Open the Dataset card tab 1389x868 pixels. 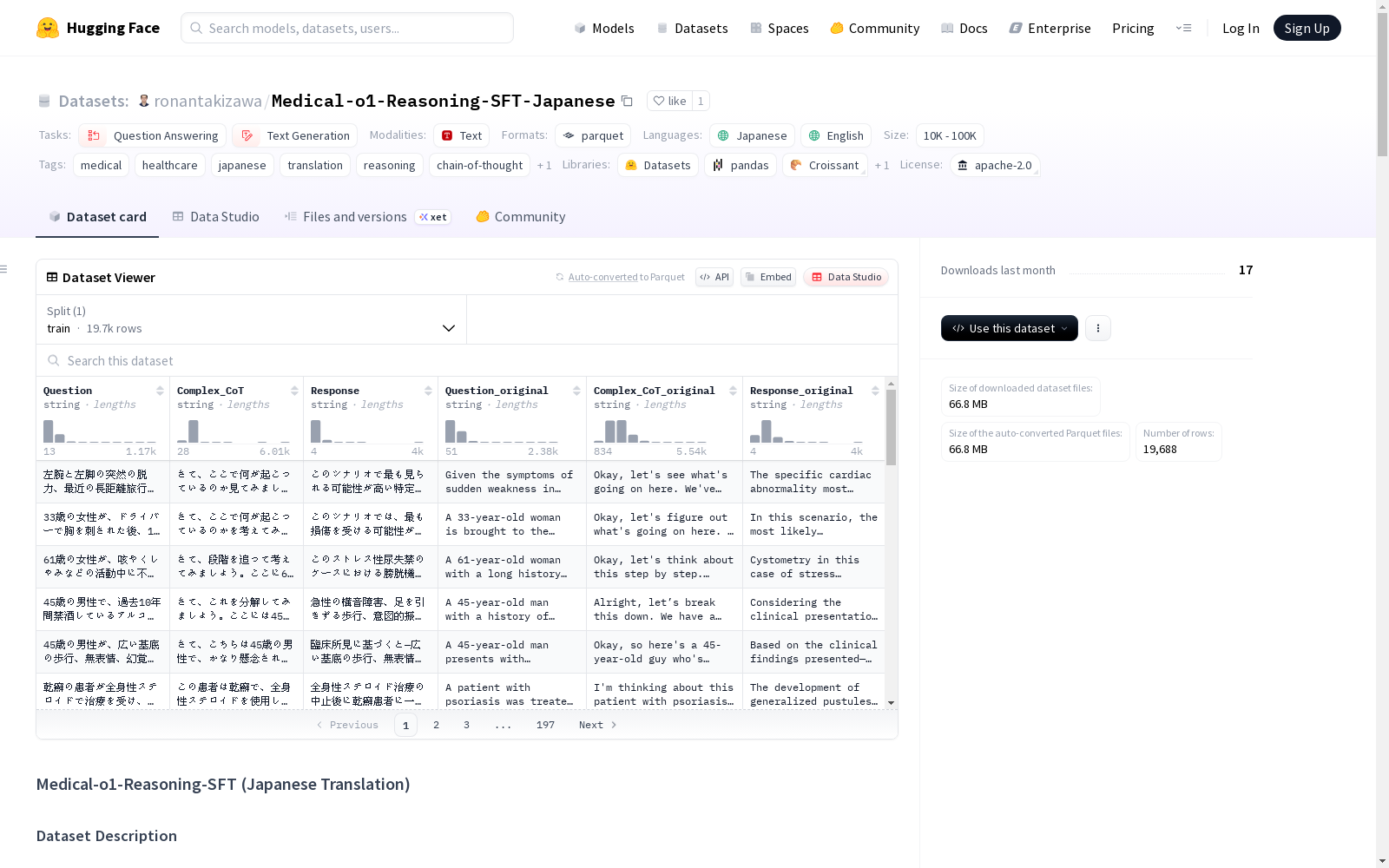97,217
